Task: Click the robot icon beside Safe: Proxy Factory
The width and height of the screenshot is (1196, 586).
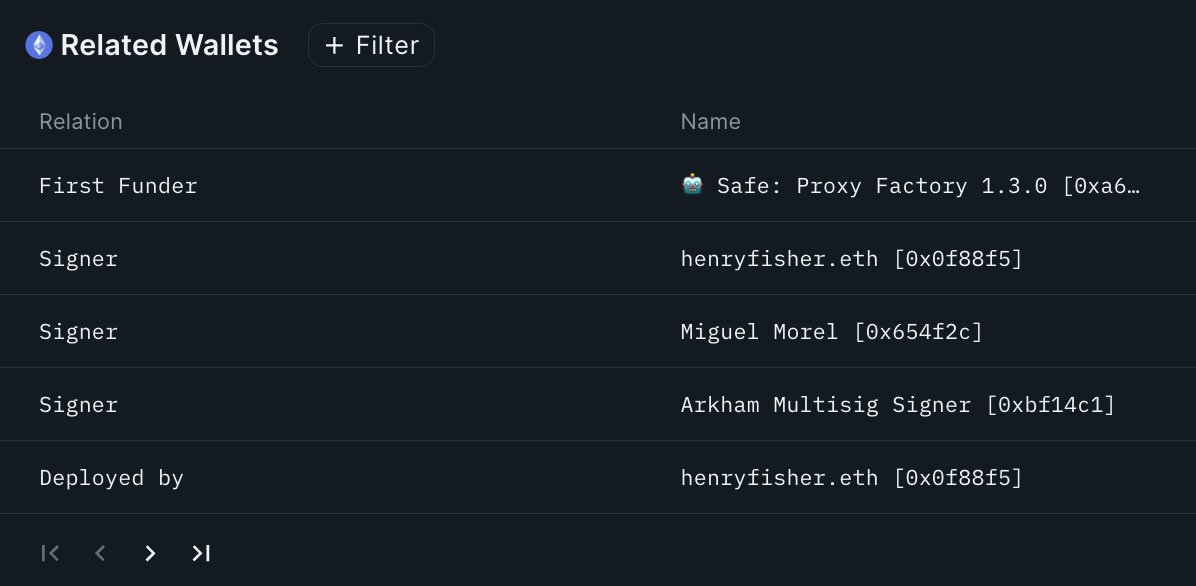Action: click(692, 185)
